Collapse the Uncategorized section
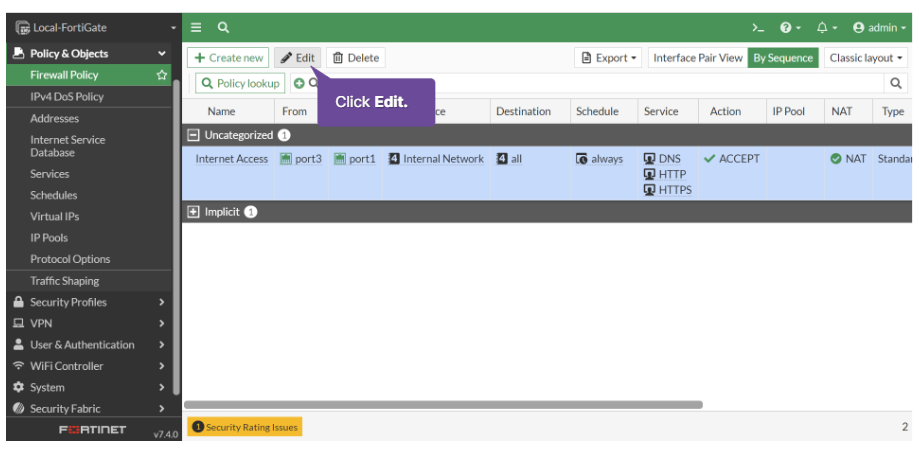 [x=193, y=135]
